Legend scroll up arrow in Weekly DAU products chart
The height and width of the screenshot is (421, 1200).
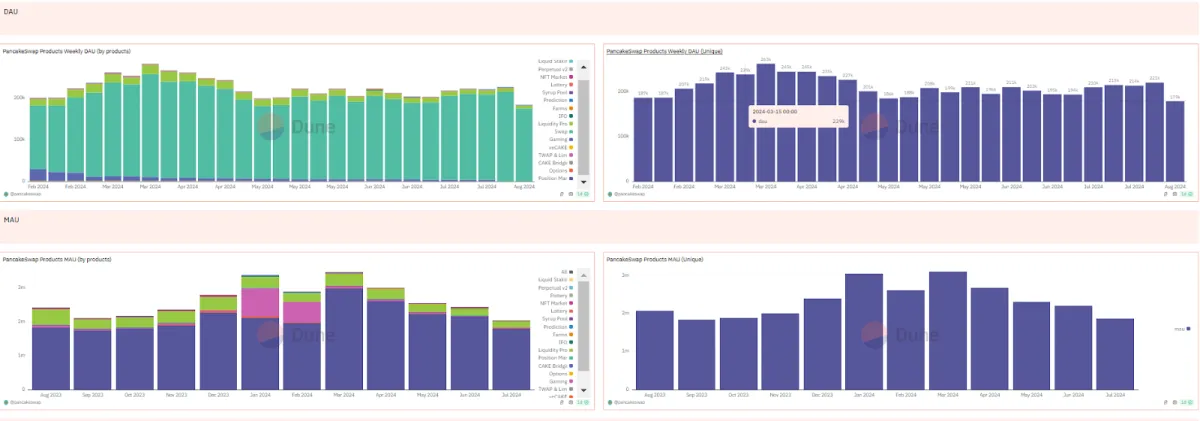[x=584, y=67]
